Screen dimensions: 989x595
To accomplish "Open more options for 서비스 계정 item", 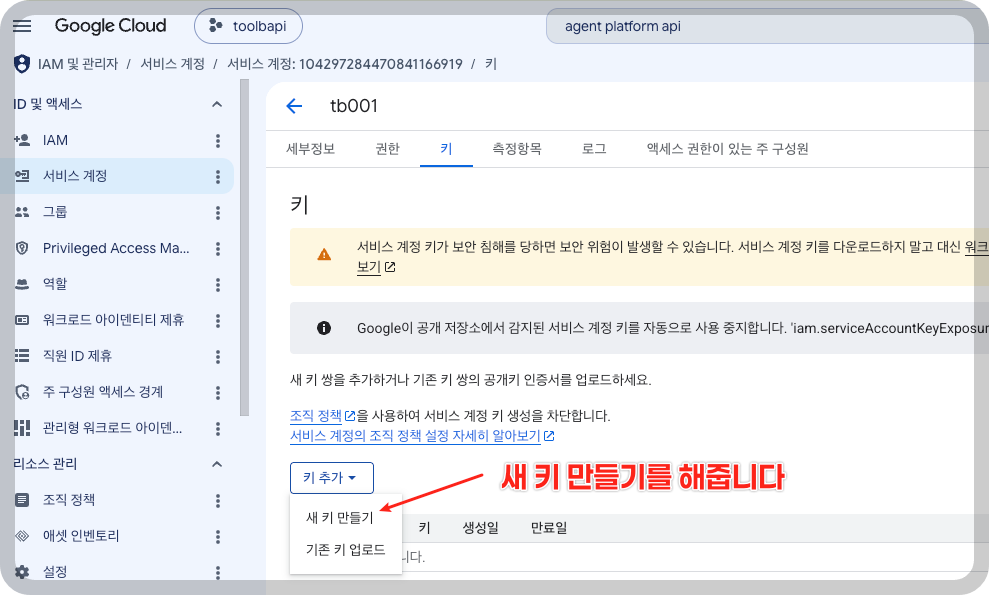I will coord(218,177).
